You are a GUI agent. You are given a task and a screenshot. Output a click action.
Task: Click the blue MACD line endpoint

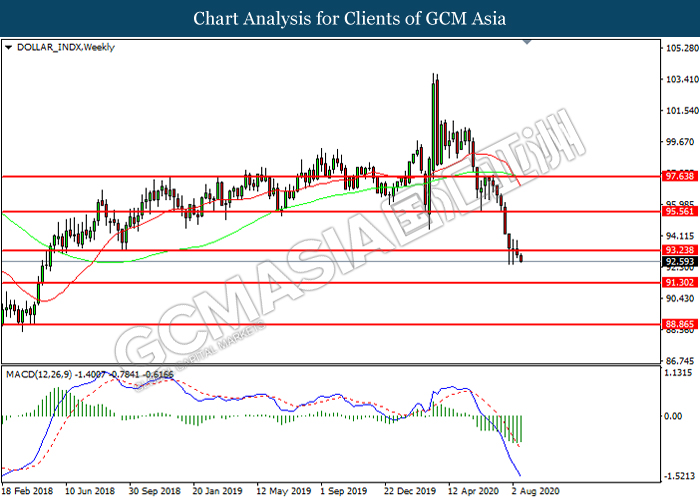[x=520, y=475]
